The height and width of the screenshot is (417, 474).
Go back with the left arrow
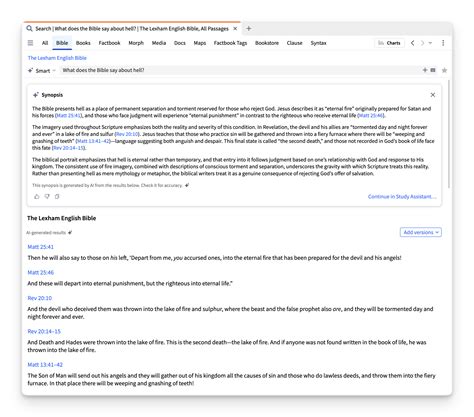pos(413,43)
